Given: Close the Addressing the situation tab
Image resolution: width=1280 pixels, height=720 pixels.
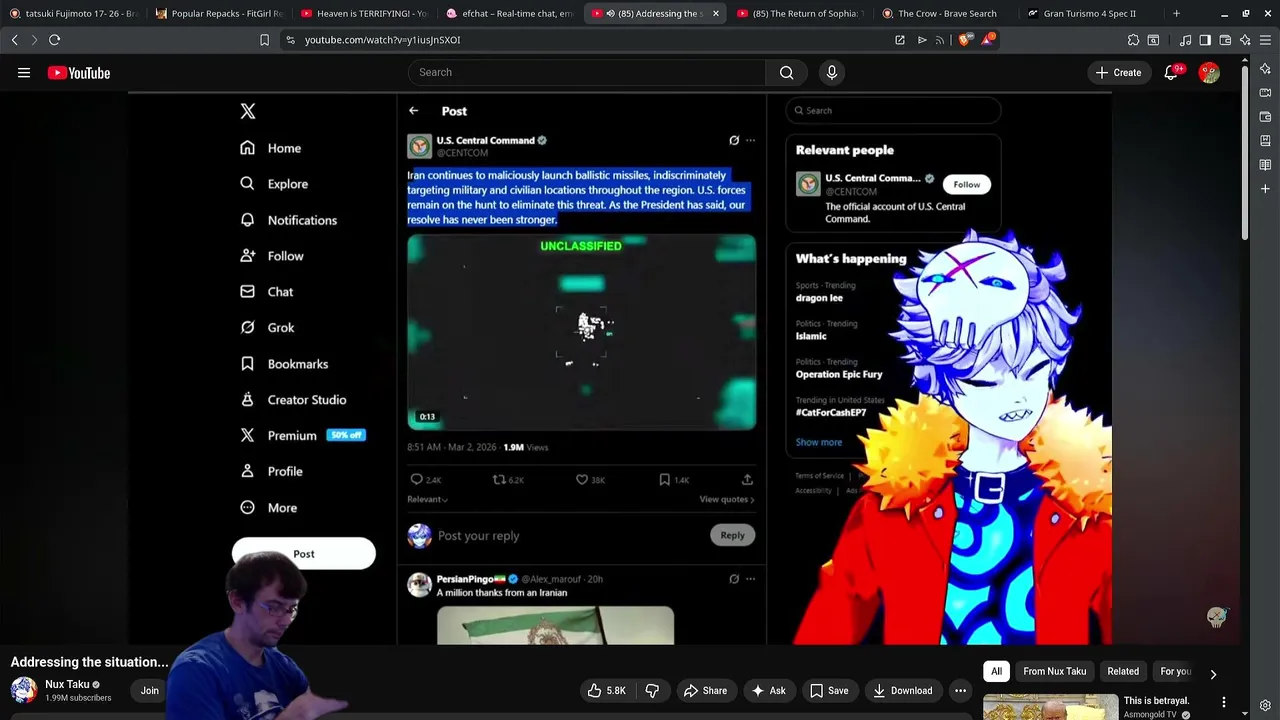Looking at the screenshot, I should point(715,14).
